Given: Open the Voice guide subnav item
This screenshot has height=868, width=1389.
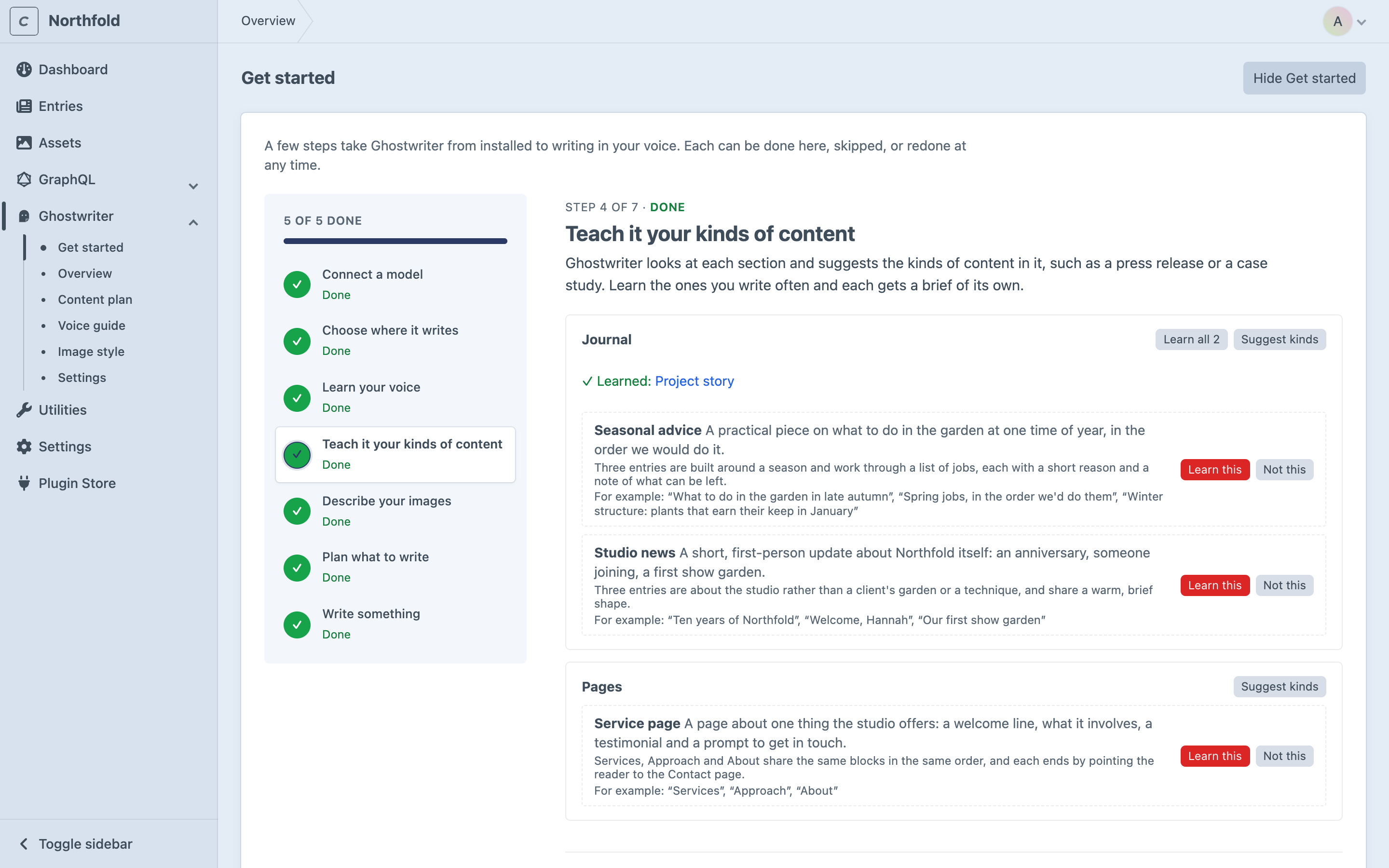Looking at the screenshot, I should 92,325.
